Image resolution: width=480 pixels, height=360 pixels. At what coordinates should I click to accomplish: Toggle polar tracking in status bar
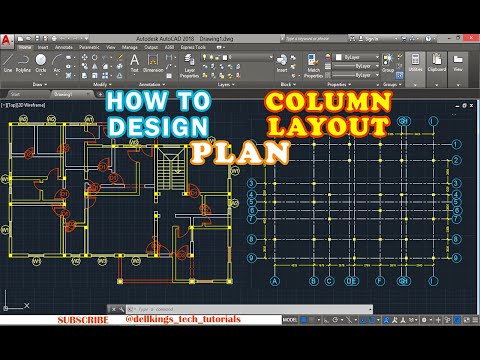pos(336,320)
